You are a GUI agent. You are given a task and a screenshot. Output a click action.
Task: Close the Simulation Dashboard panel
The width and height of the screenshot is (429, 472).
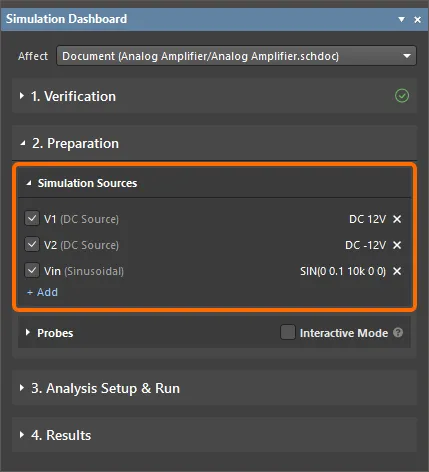coord(417,20)
